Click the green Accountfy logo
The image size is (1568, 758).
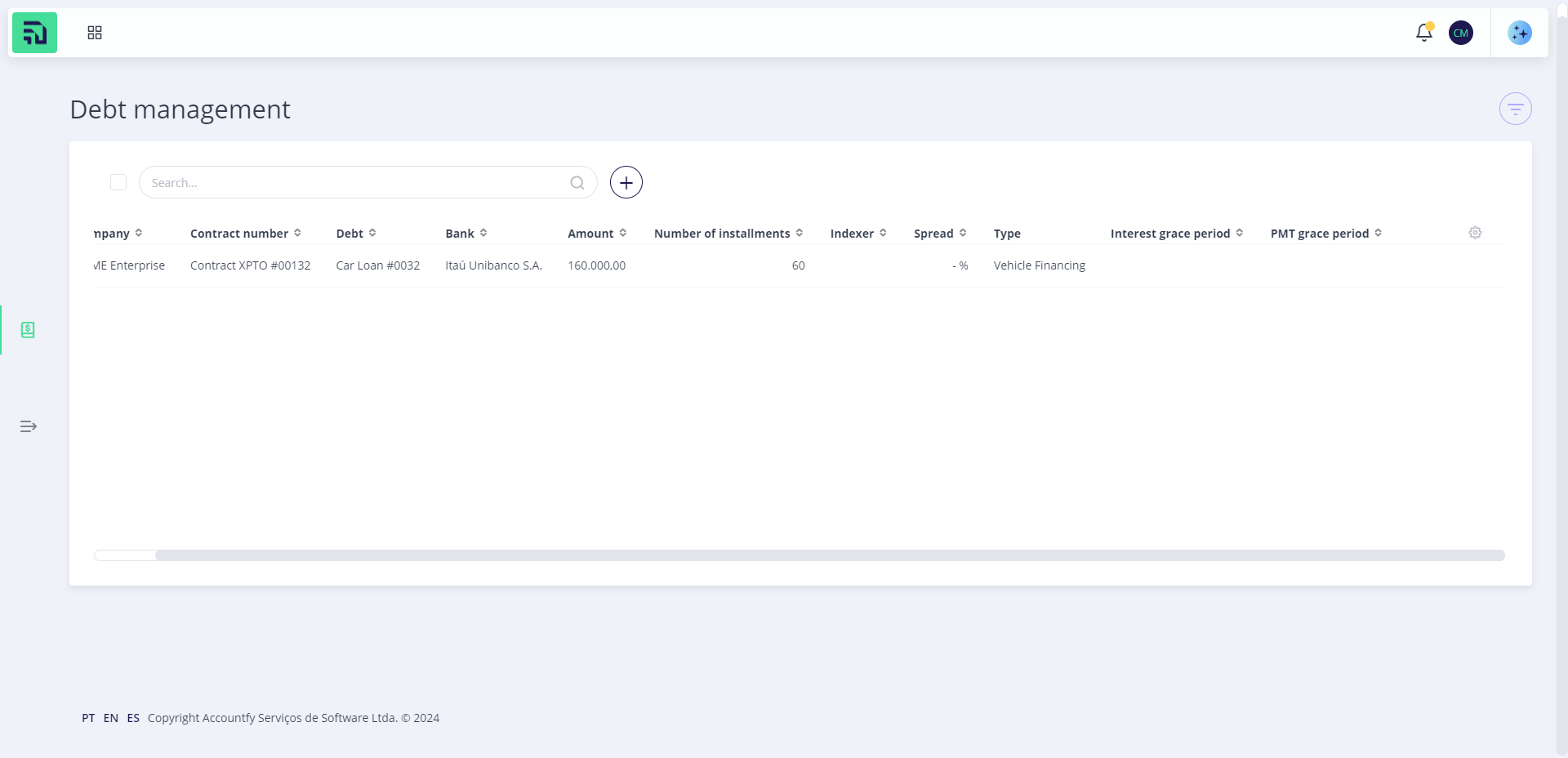[x=34, y=33]
